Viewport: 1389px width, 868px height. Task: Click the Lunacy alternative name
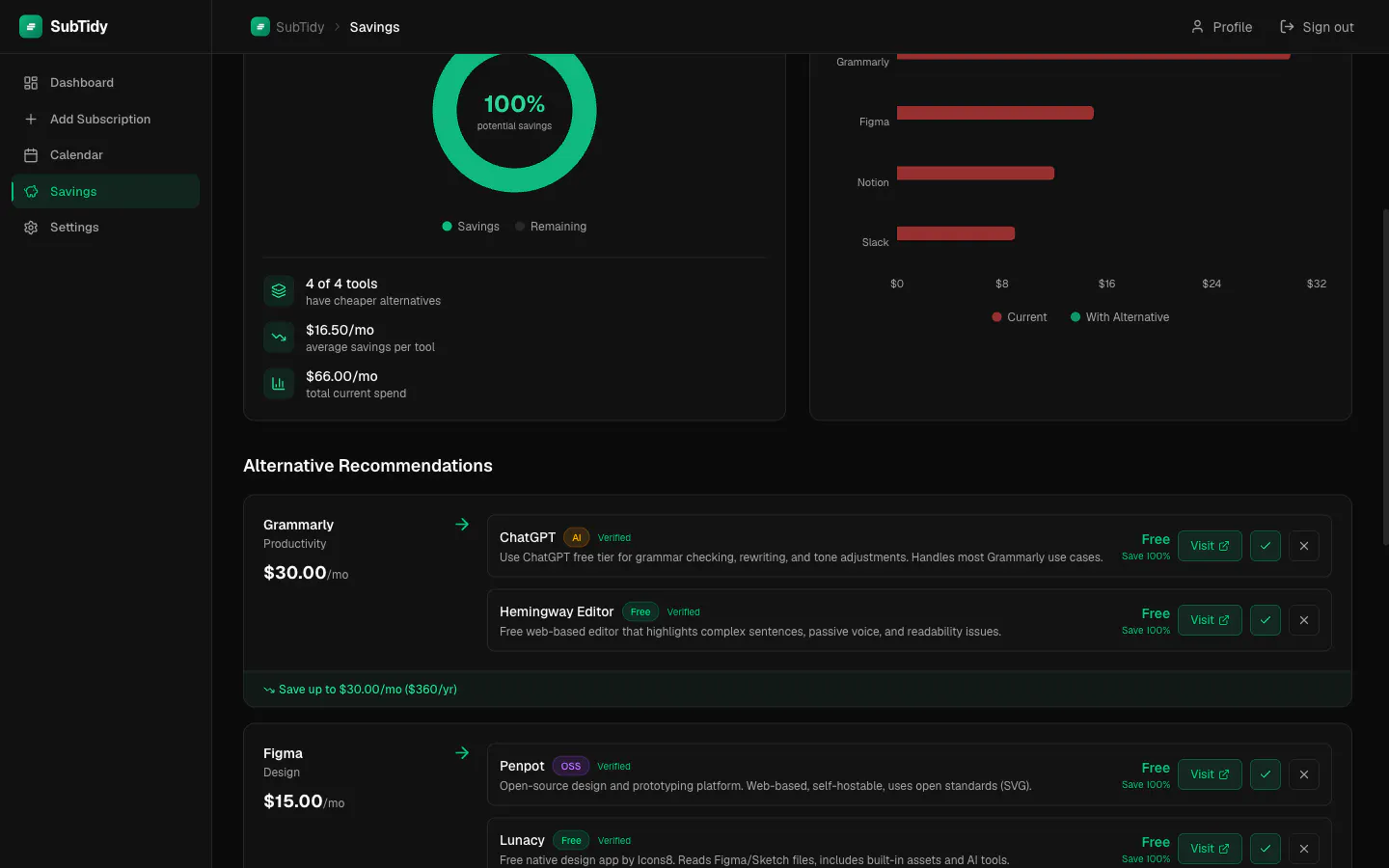tap(522, 840)
